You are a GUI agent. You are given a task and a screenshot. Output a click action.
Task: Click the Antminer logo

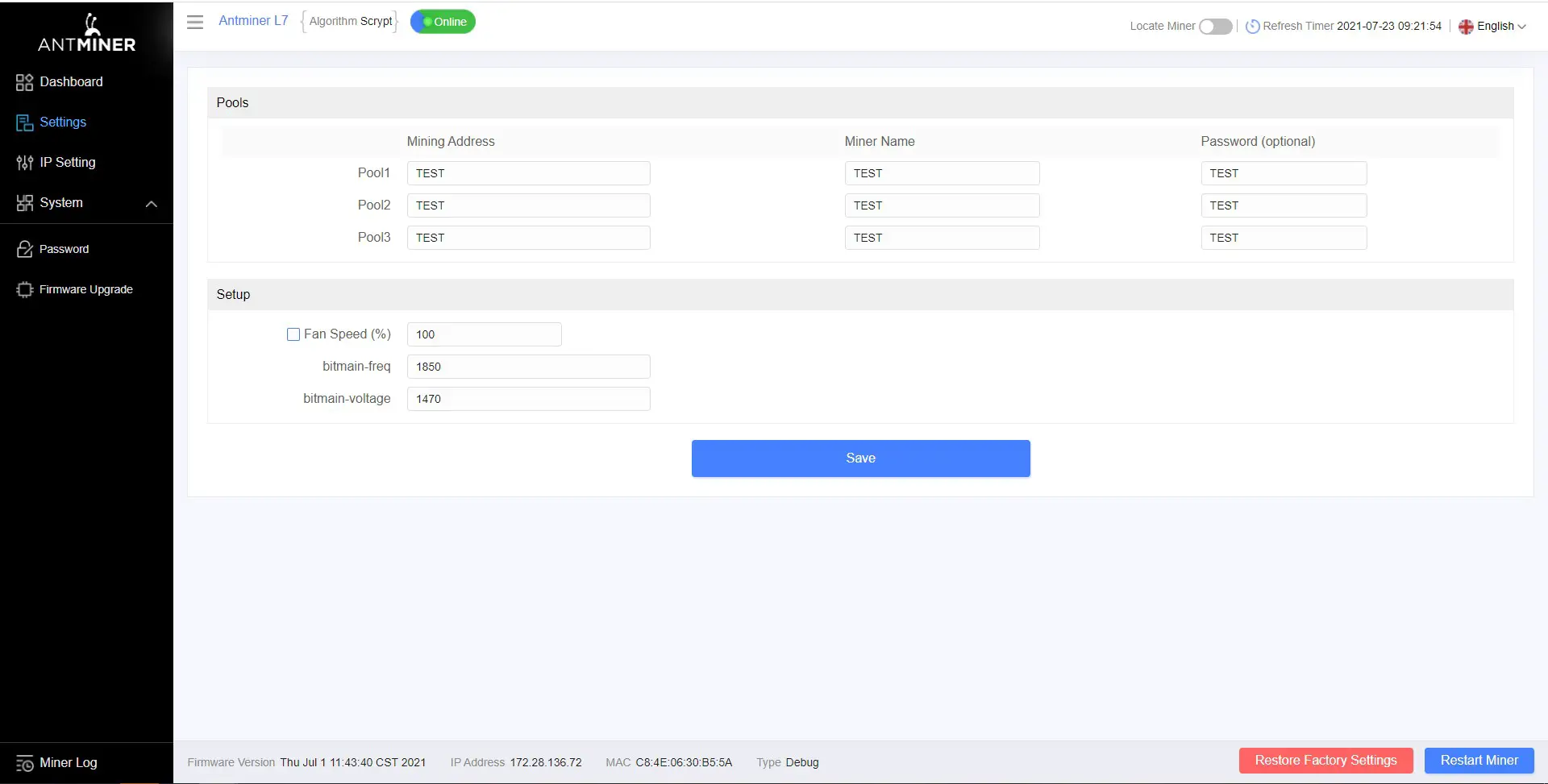[87, 32]
